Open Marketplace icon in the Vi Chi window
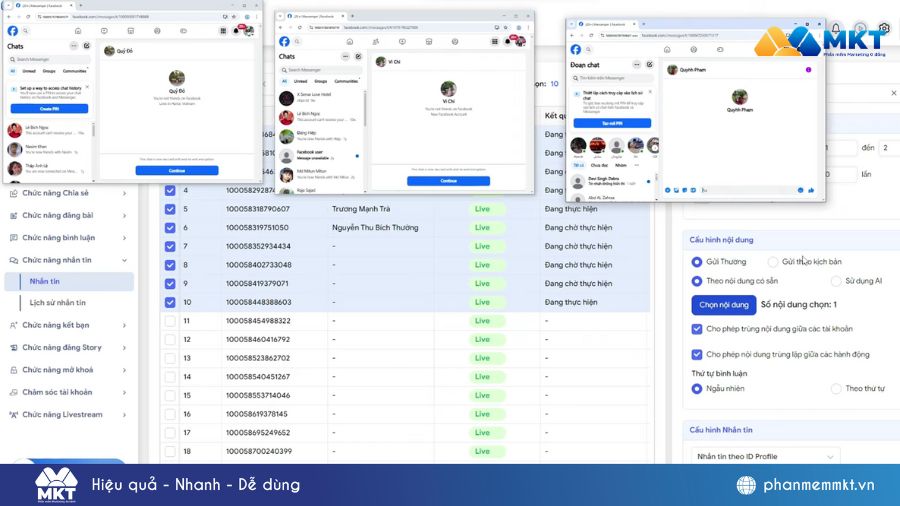Screen dimensions: 900x506 tap(429, 42)
